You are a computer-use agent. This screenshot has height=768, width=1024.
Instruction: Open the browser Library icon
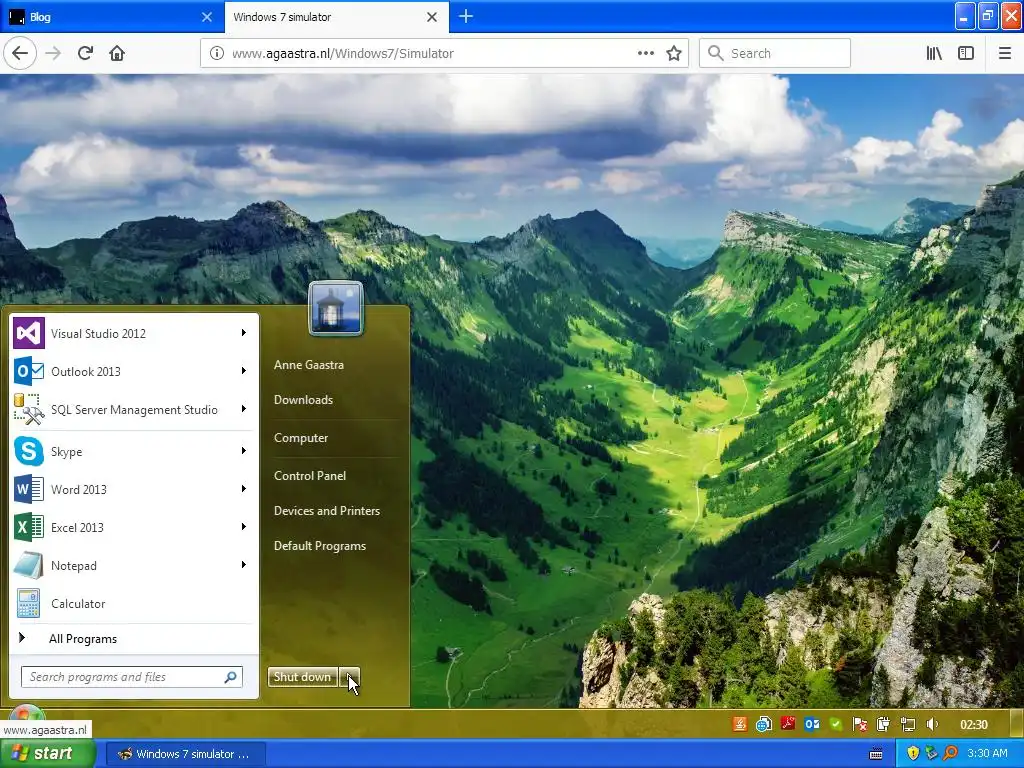click(935, 53)
